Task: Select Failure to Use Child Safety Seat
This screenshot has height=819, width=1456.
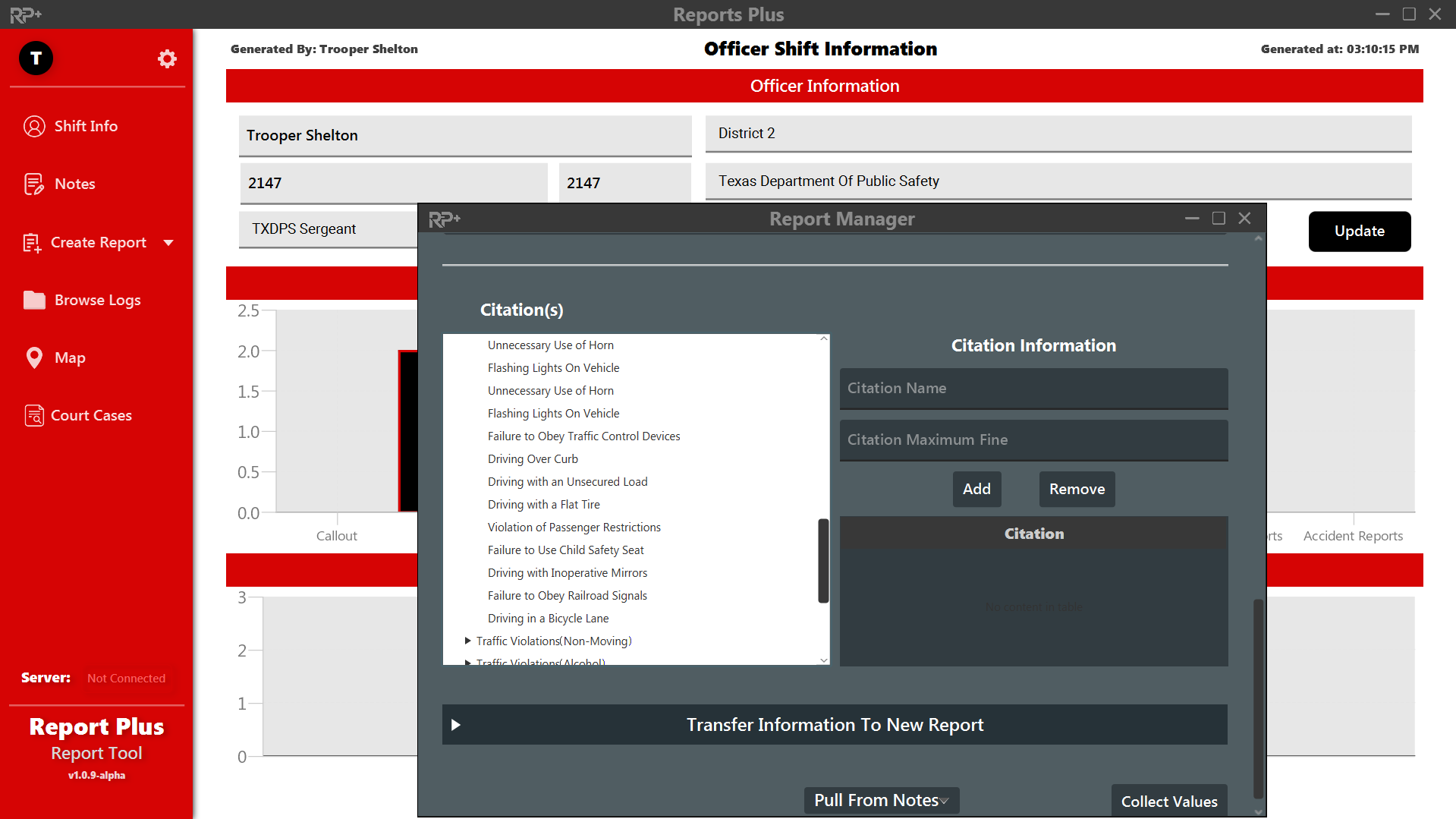Action: [x=565, y=550]
